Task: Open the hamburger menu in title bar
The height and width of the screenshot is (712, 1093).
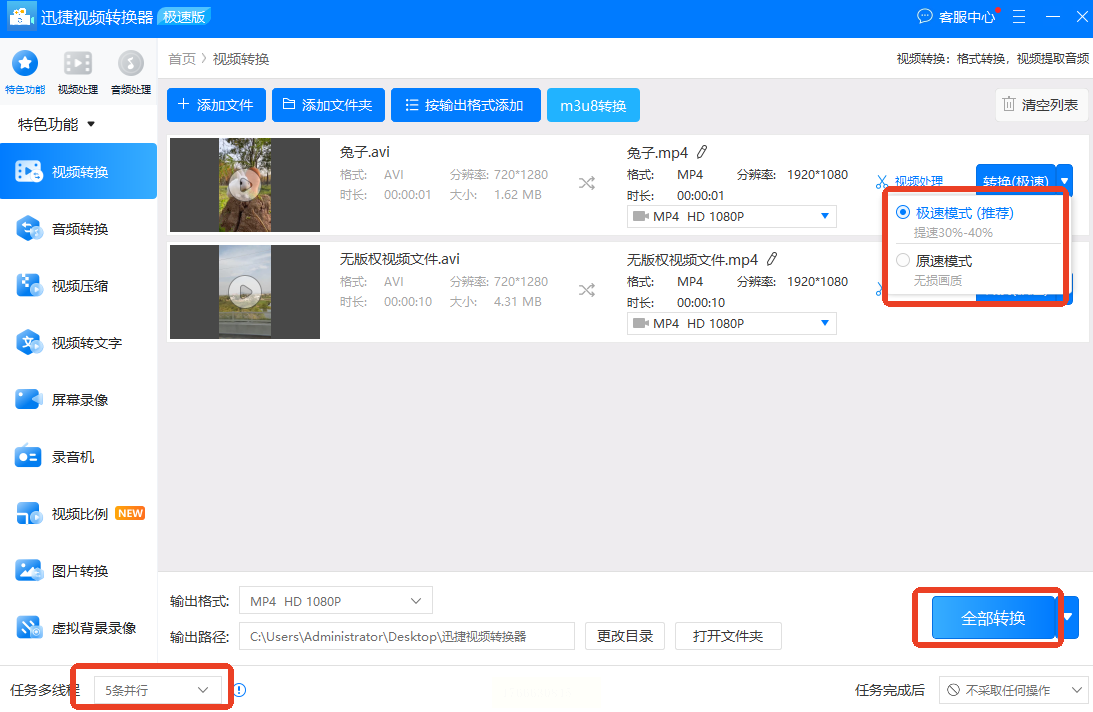Action: (1019, 17)
